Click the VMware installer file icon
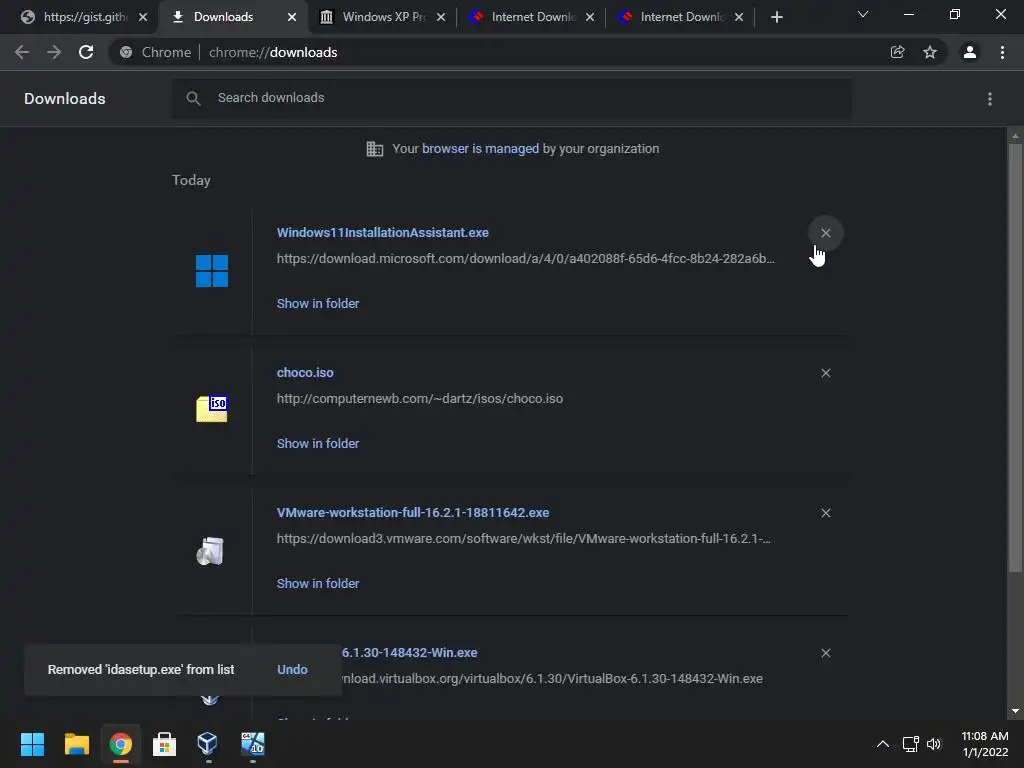This screenshot has height=768, width=1024. (x=210, y=551)
